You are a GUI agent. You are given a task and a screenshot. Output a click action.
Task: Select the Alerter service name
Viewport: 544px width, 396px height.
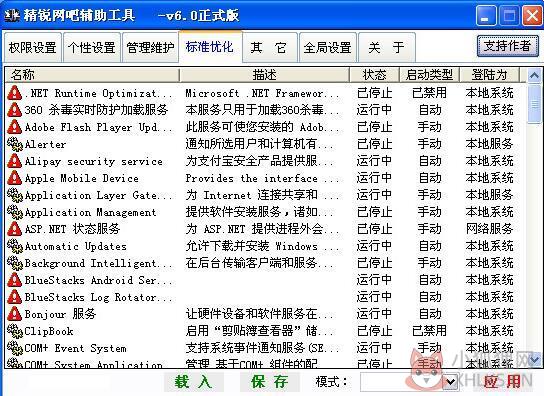coord(45,144)
